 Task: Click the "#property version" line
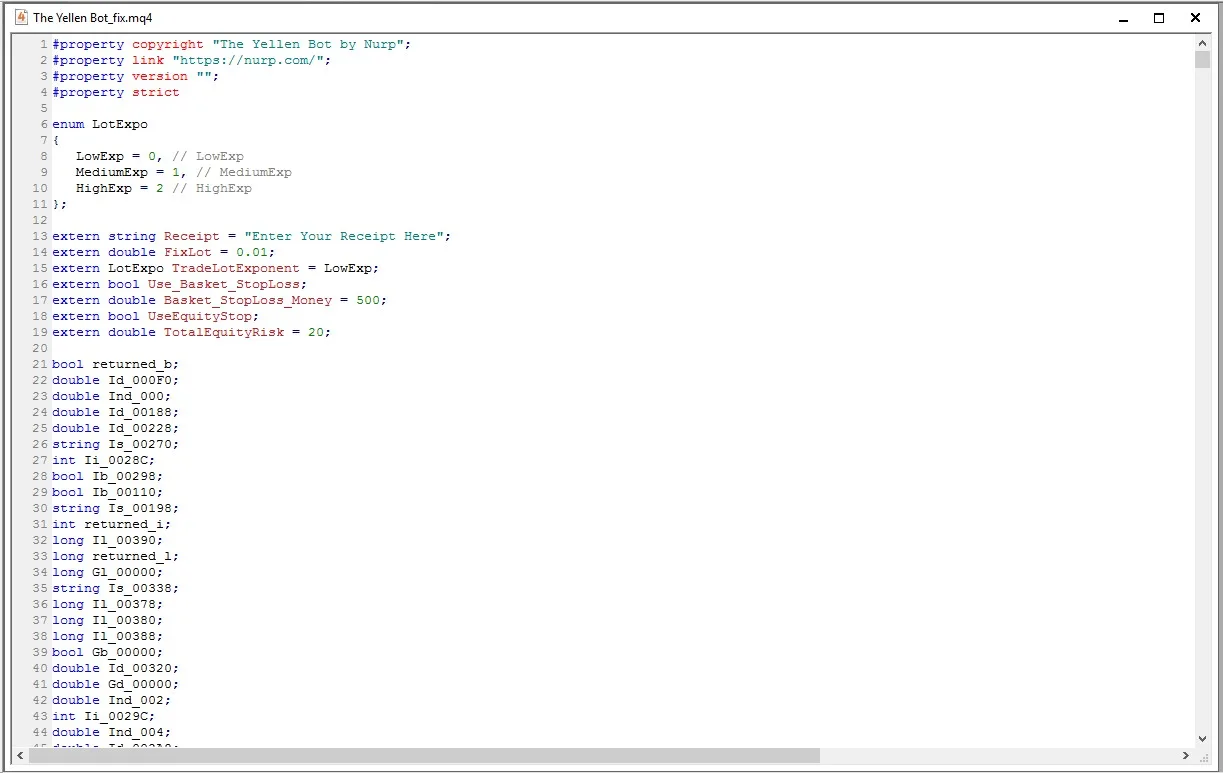click(135, 76)
